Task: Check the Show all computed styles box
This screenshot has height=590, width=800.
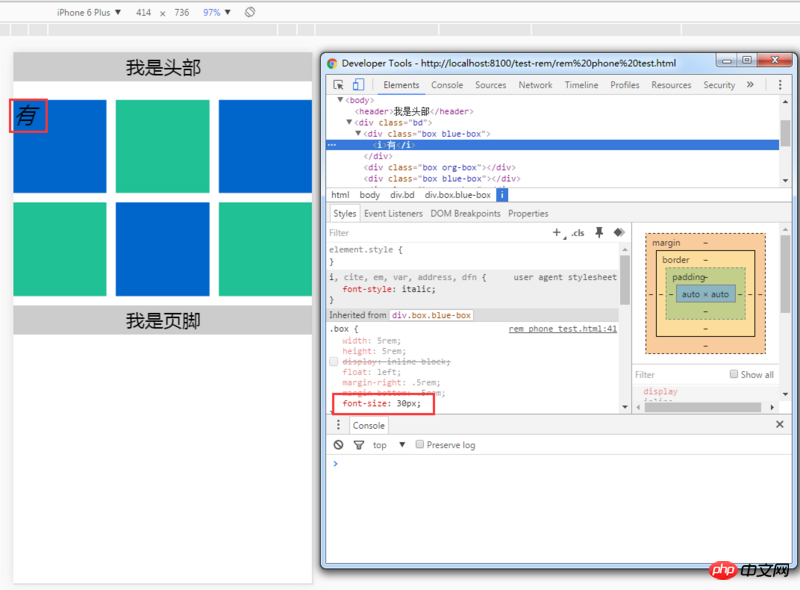Action: (x=734, y=374)
